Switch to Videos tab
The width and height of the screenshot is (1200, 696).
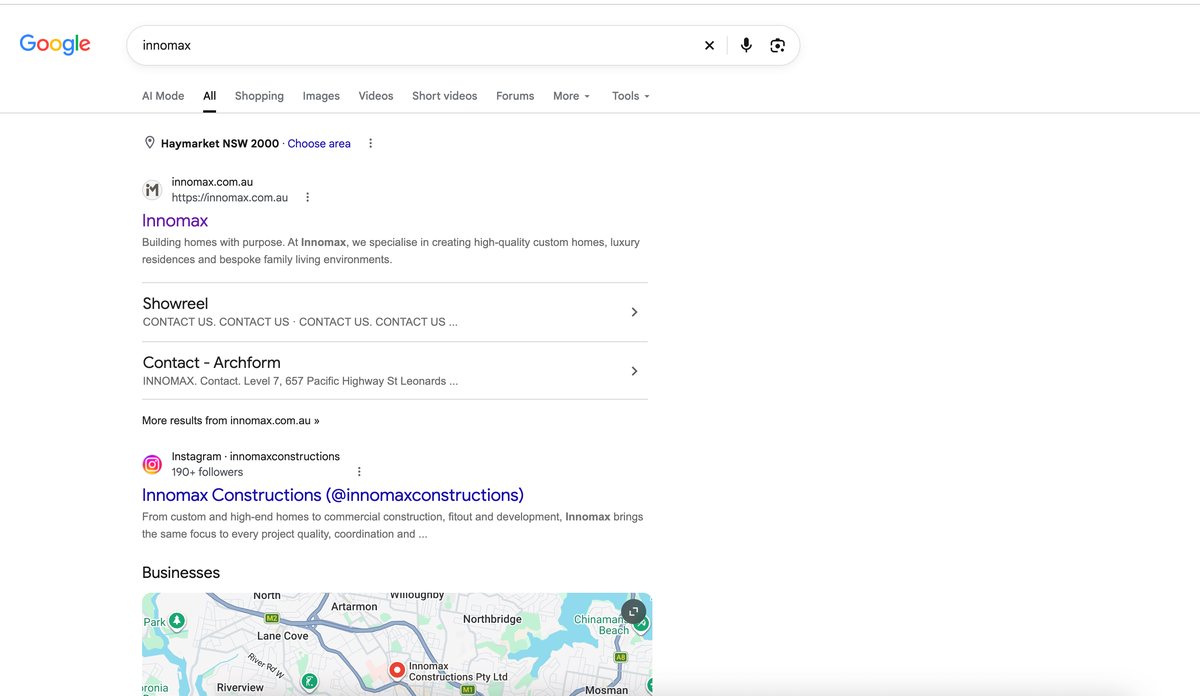tap(376, 96)
